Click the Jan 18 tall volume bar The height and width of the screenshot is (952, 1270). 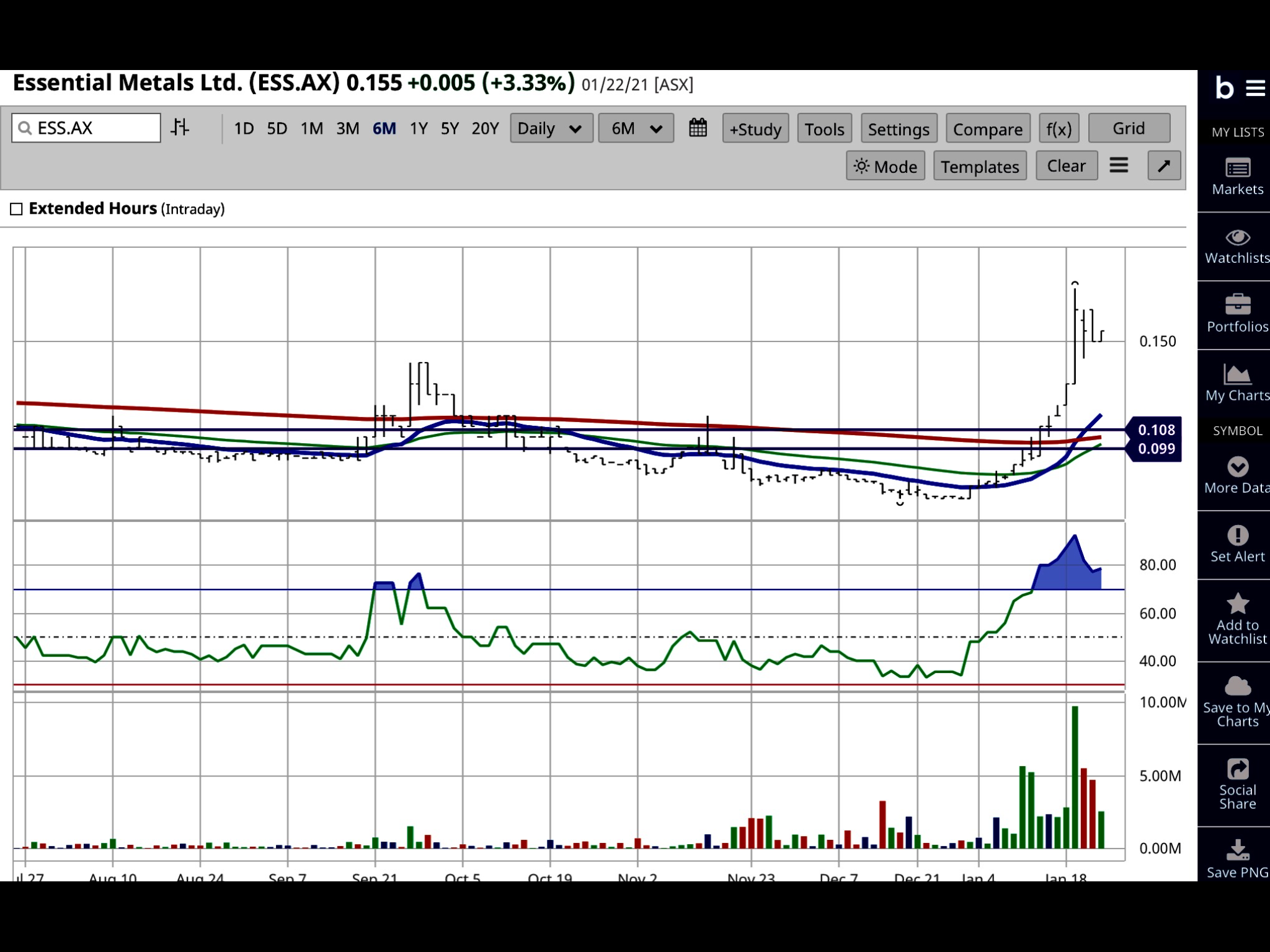tap(1075, 777)
